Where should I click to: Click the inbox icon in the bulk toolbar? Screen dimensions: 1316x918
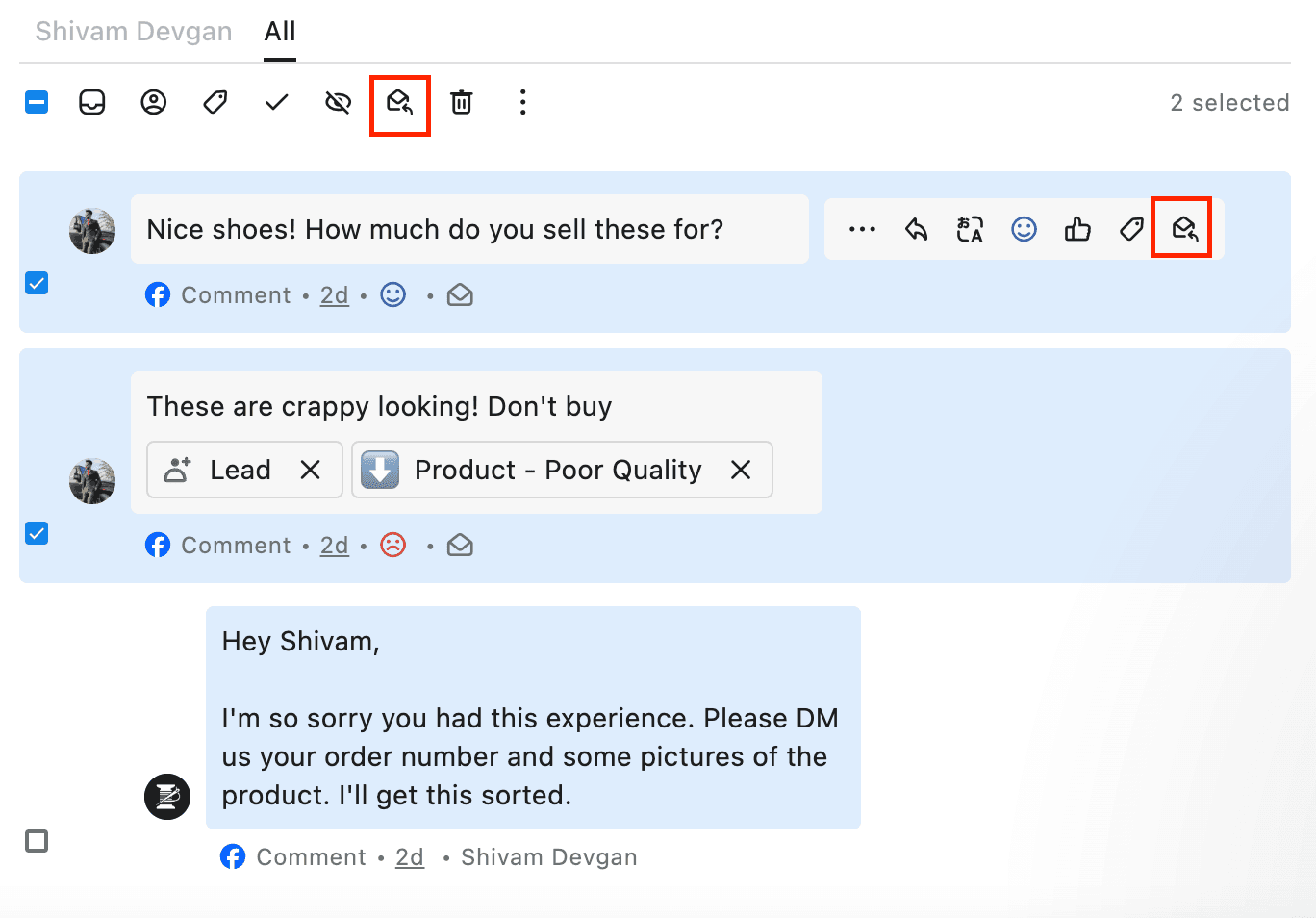coord(92,102)
